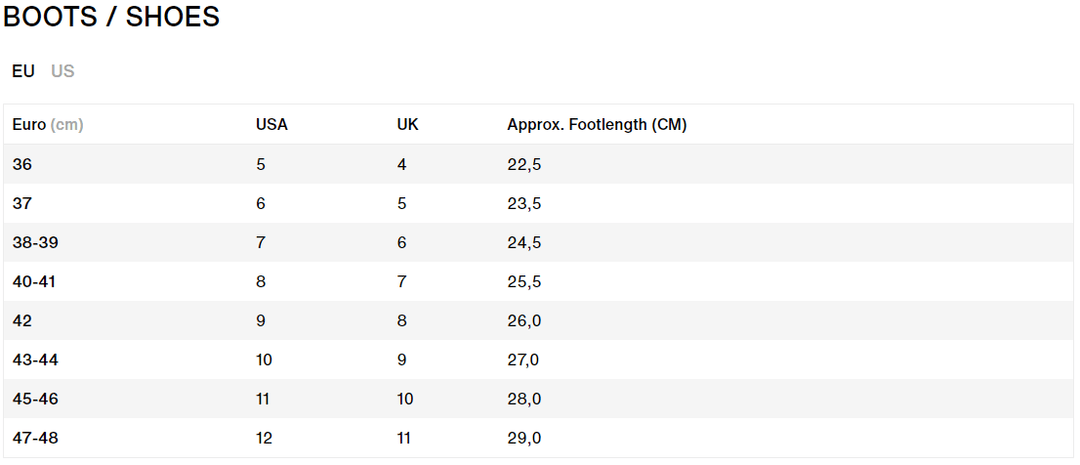Select the EU size tab

23,71
